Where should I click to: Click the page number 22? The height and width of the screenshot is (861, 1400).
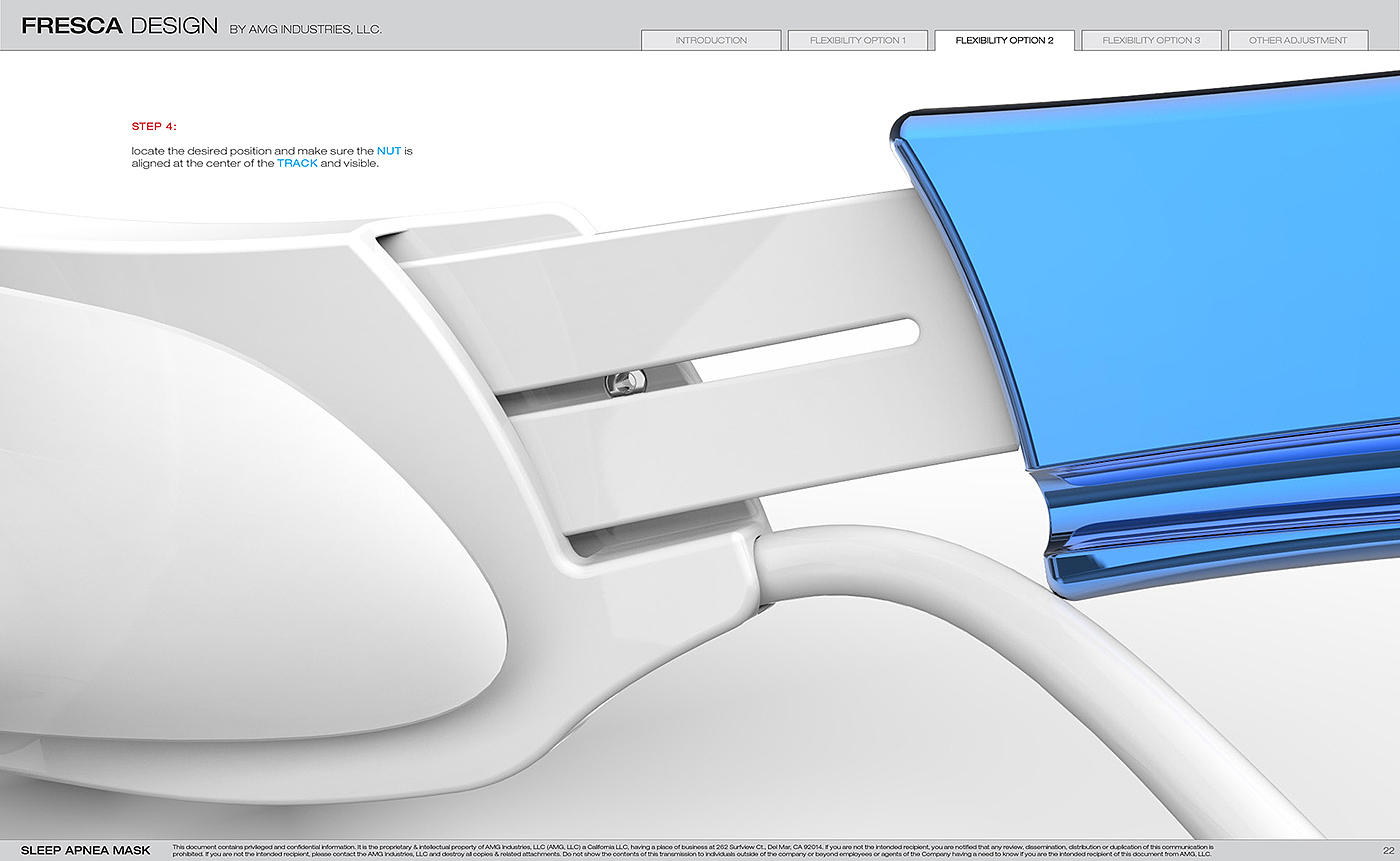tap(1389, 851)
